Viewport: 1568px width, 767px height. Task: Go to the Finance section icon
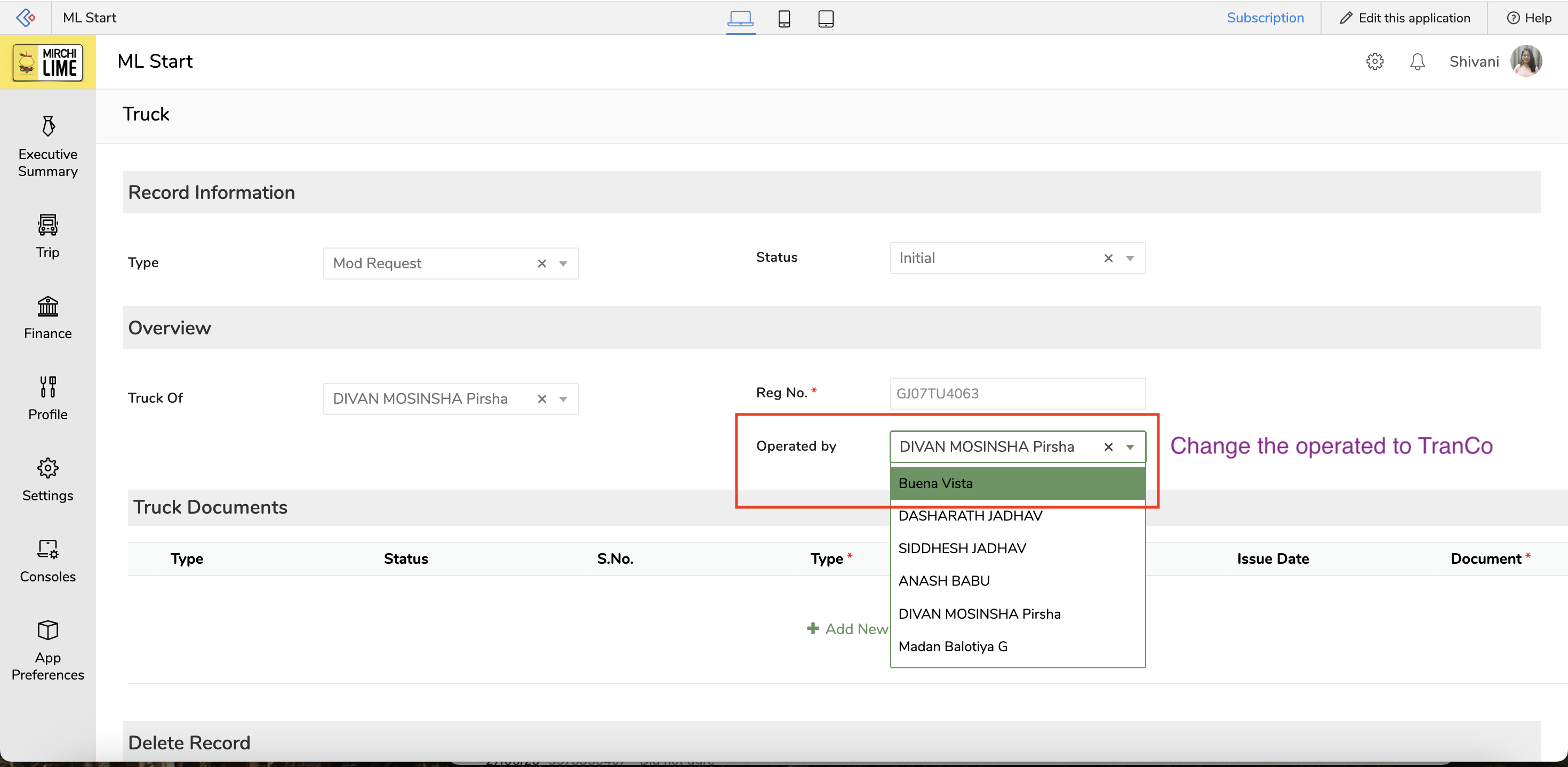tap(48, 306)
